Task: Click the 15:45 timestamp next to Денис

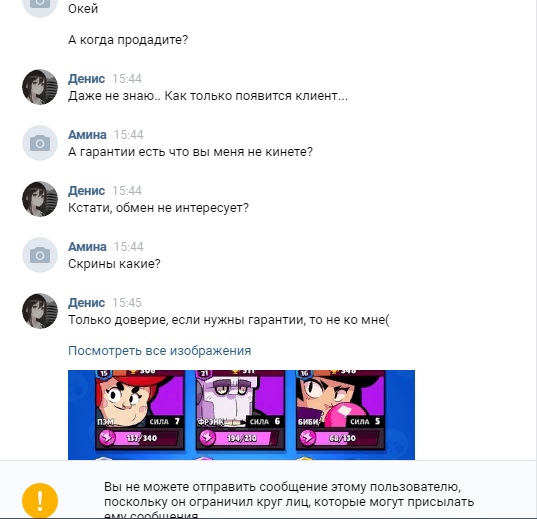Action: 127,303
